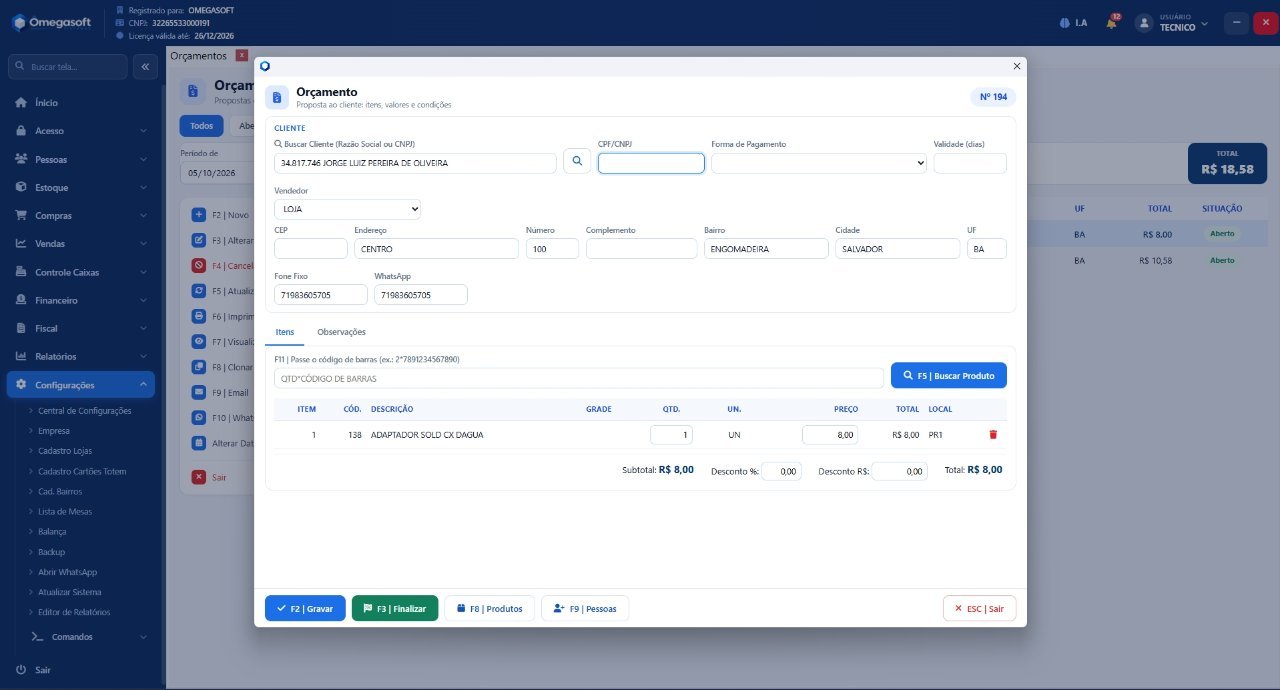Click the F3 edit icon in background window
1280x690 pixels.
click(x=198, y=240)
